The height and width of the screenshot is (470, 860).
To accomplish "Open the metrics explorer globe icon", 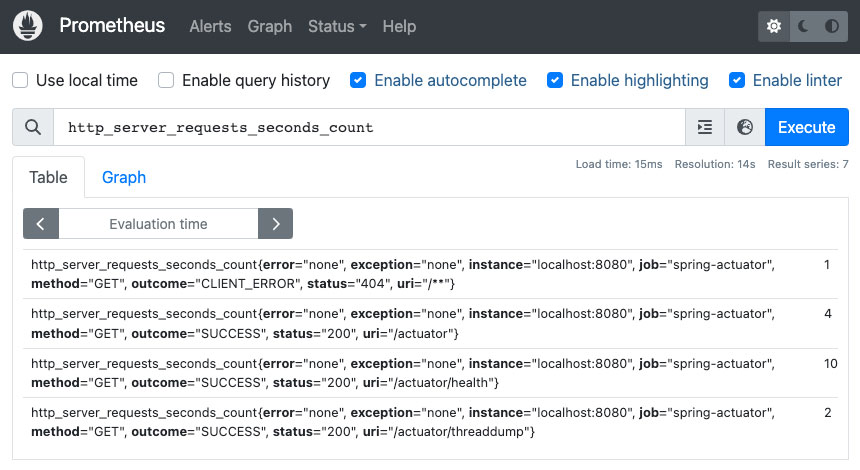I will [x=744, y=127].
